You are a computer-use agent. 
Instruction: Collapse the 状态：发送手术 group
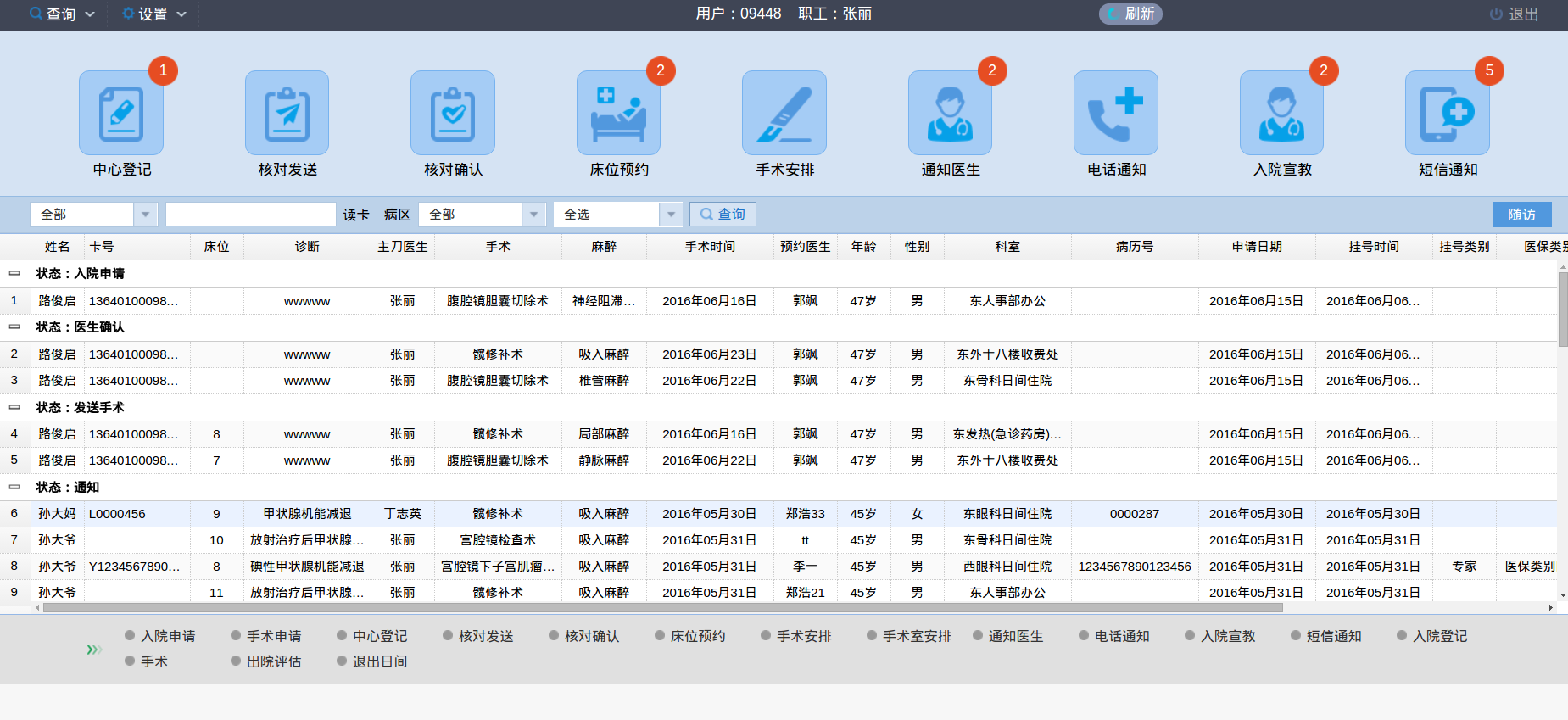(14, 407)
